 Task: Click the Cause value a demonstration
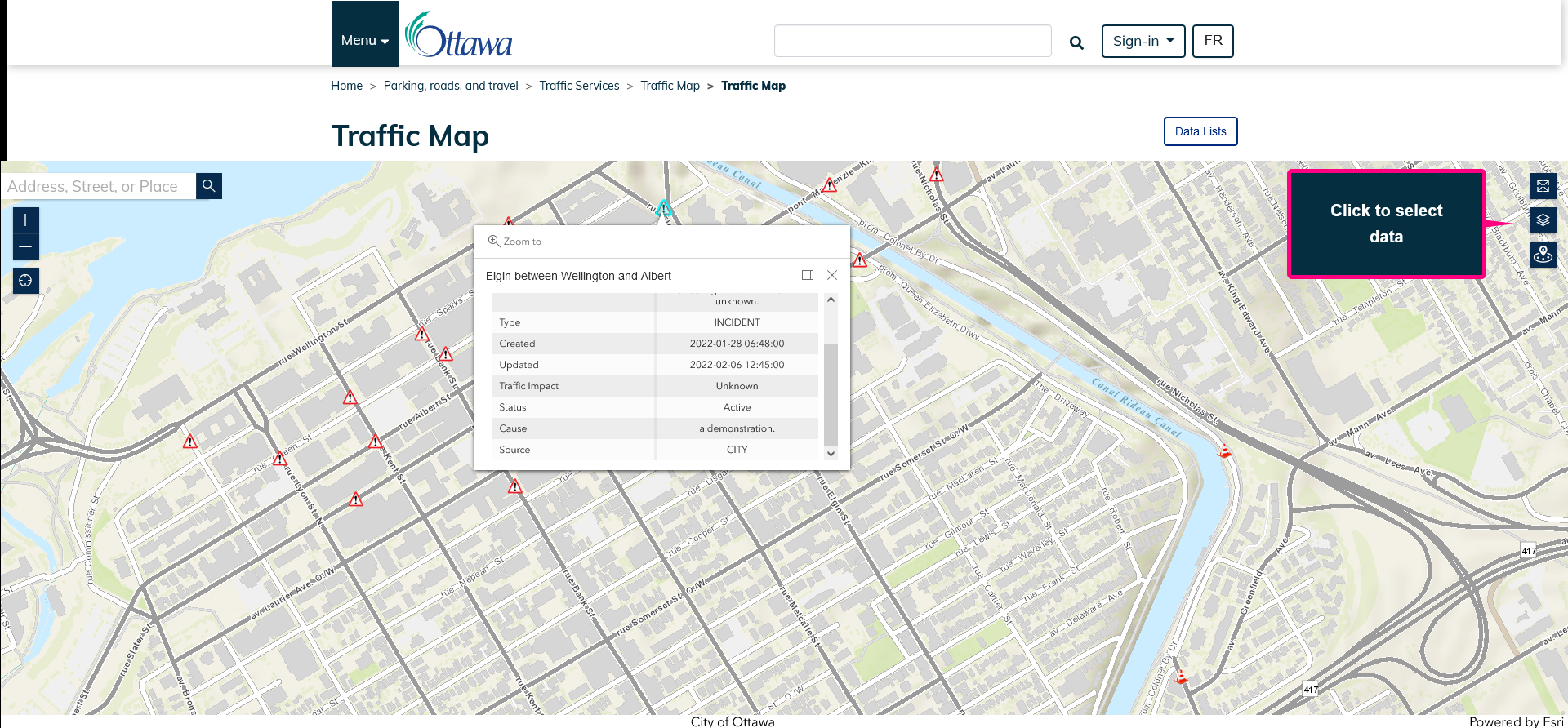click(x=737, y=428)
